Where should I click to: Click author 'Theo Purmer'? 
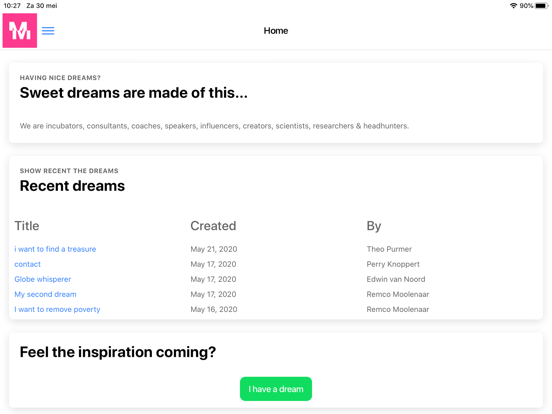(389, 249)
